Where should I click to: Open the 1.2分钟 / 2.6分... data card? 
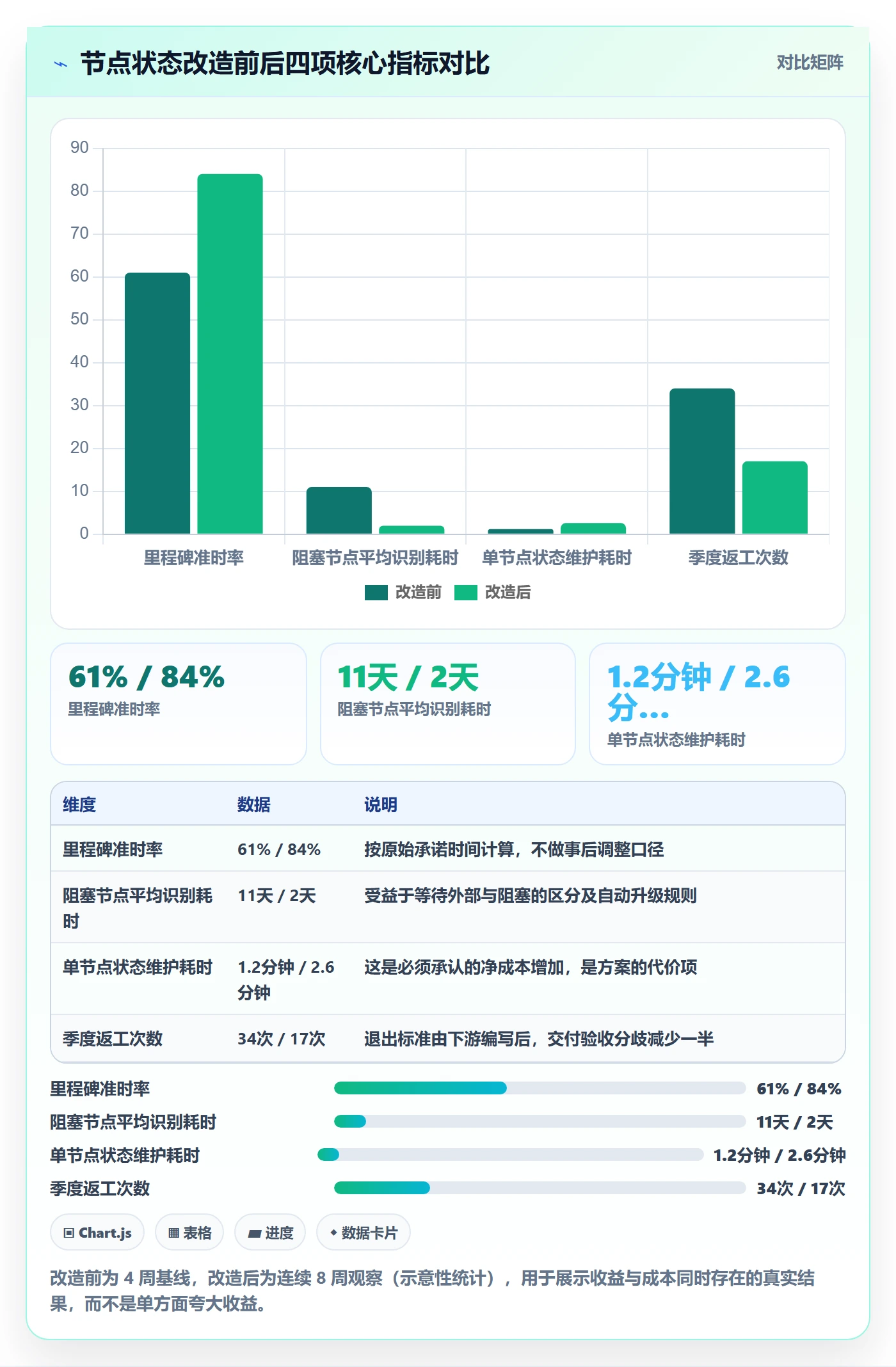point(717,704)
